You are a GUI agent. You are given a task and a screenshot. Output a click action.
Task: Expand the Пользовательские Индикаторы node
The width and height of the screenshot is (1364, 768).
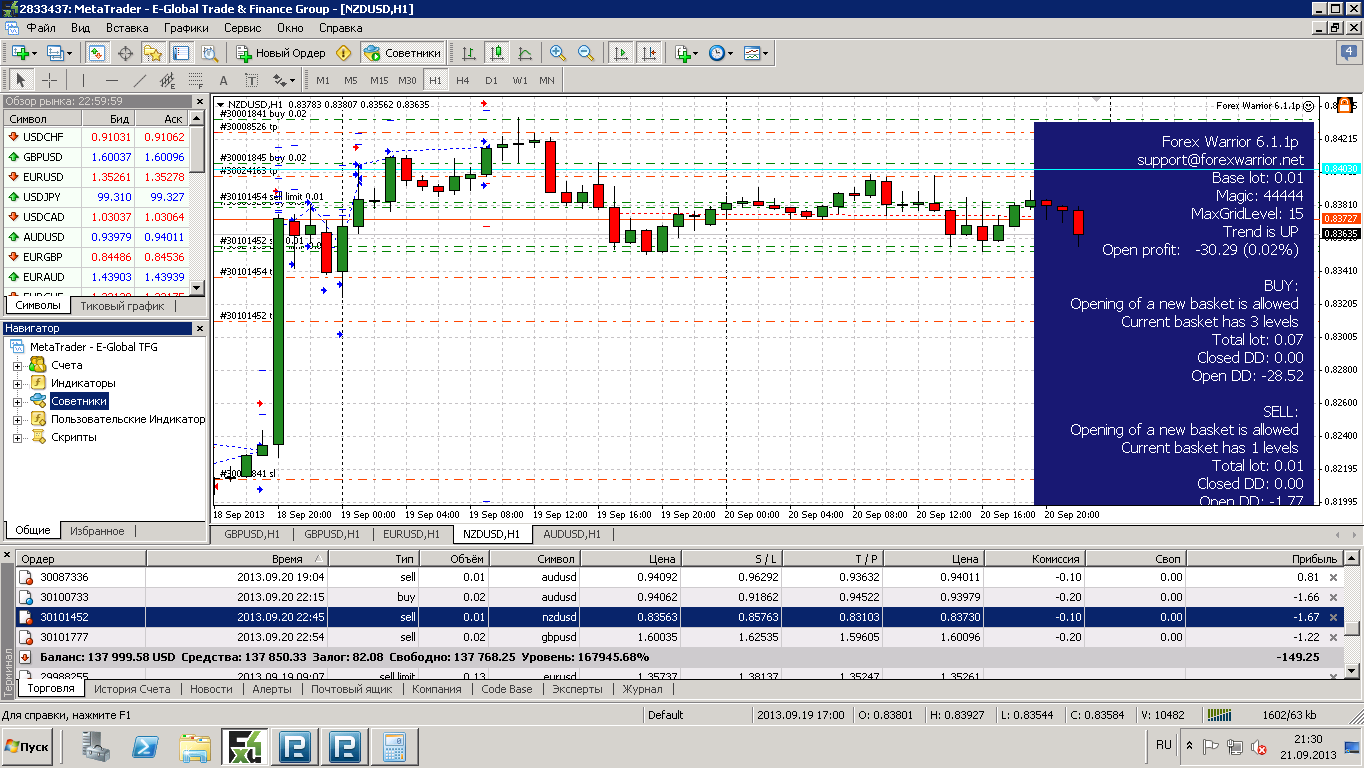[17, 420]
